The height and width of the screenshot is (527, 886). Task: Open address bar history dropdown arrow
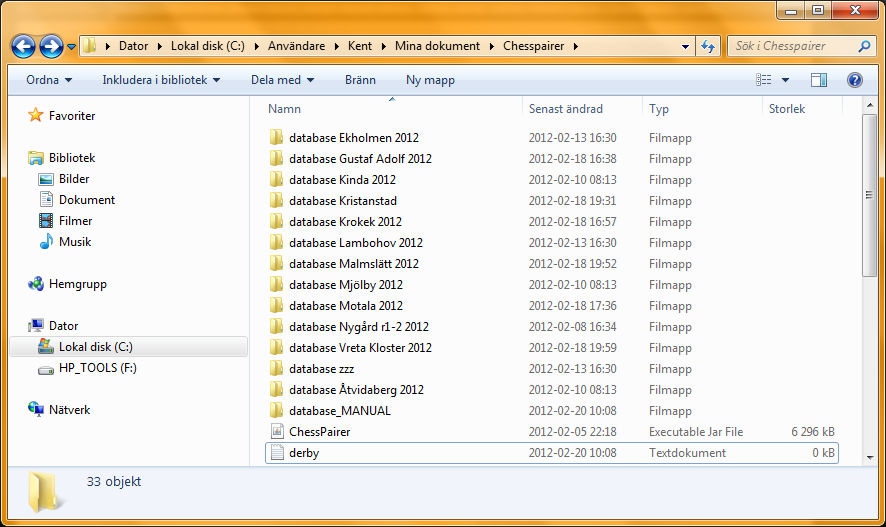tap(685, 46)
